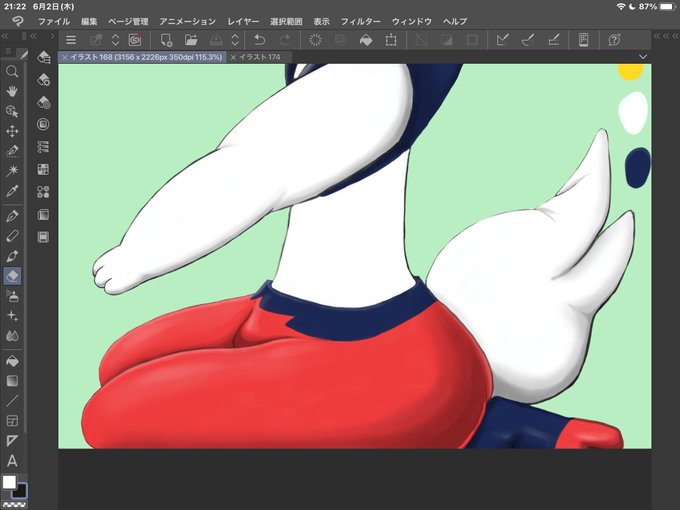Open the 表示 menu
This screenshot has height=510, width=680.
[321, 21]
